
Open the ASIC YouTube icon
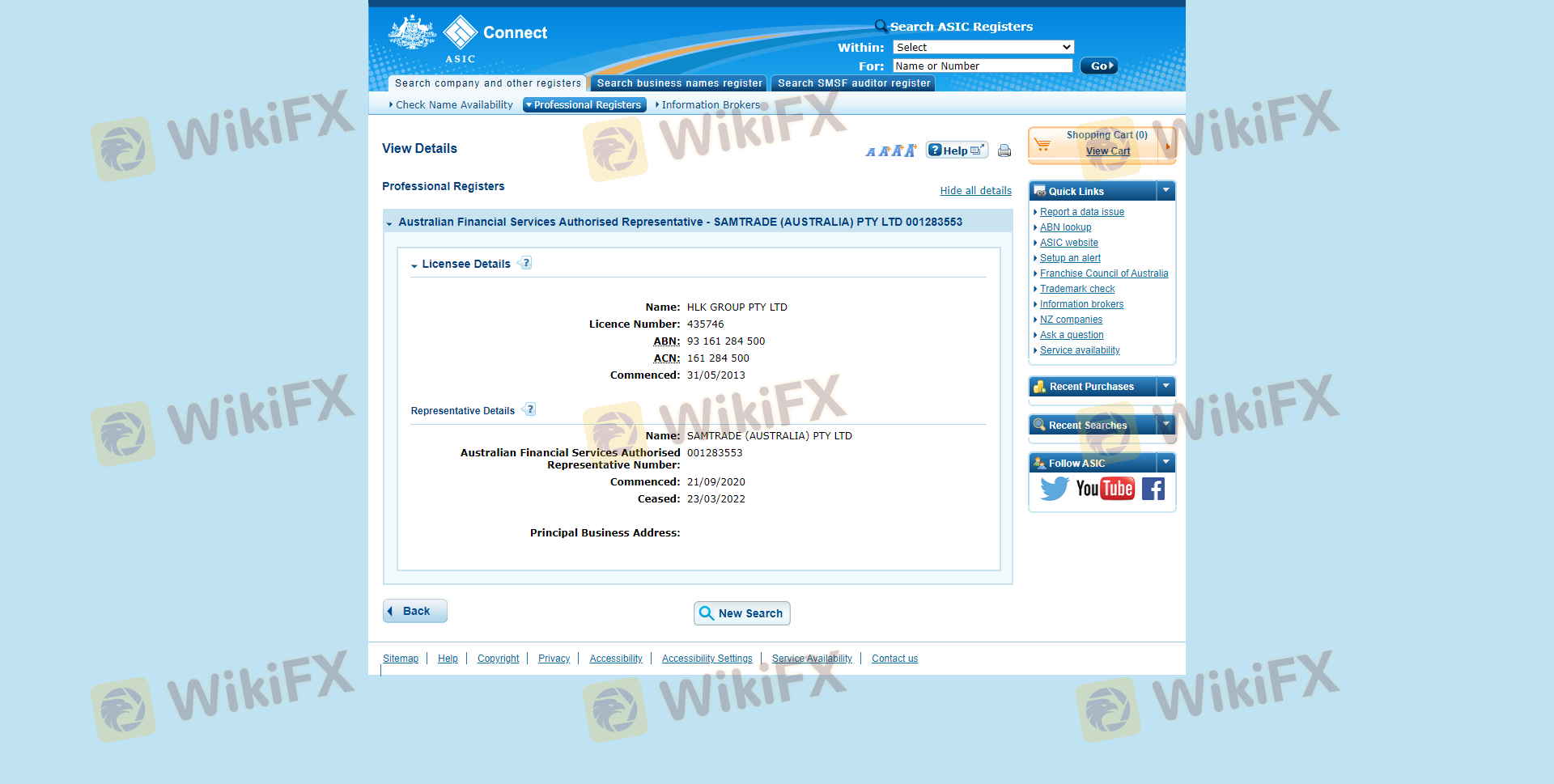1105,489
